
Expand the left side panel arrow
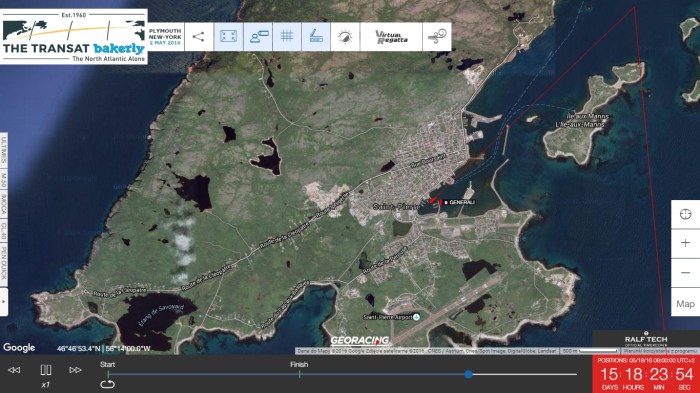4,301
